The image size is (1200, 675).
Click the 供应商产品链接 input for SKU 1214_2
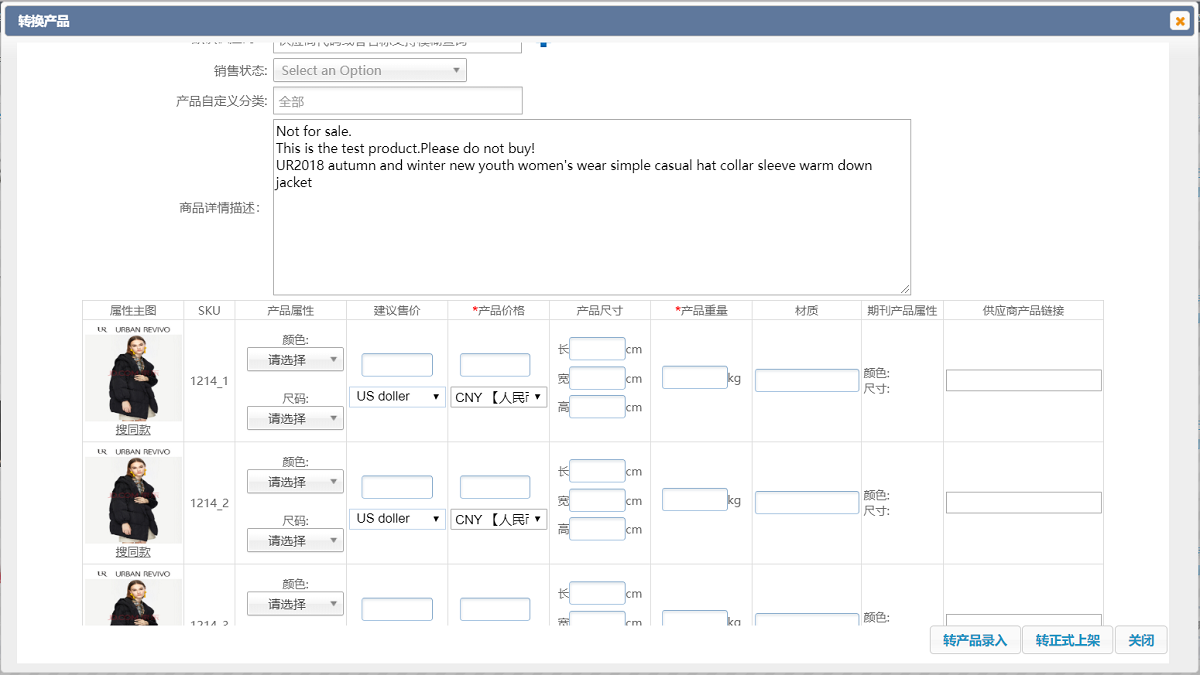pos(1023,502)
